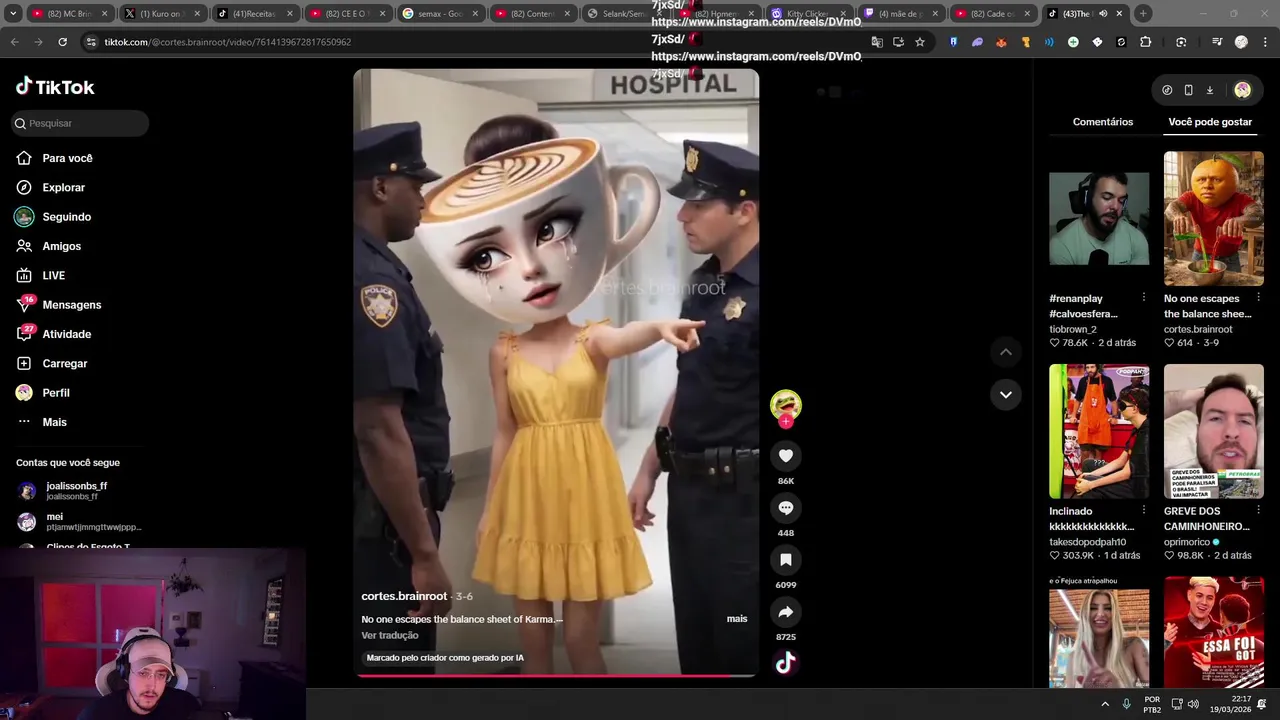Click the address bar URL

tap(227, 42)
